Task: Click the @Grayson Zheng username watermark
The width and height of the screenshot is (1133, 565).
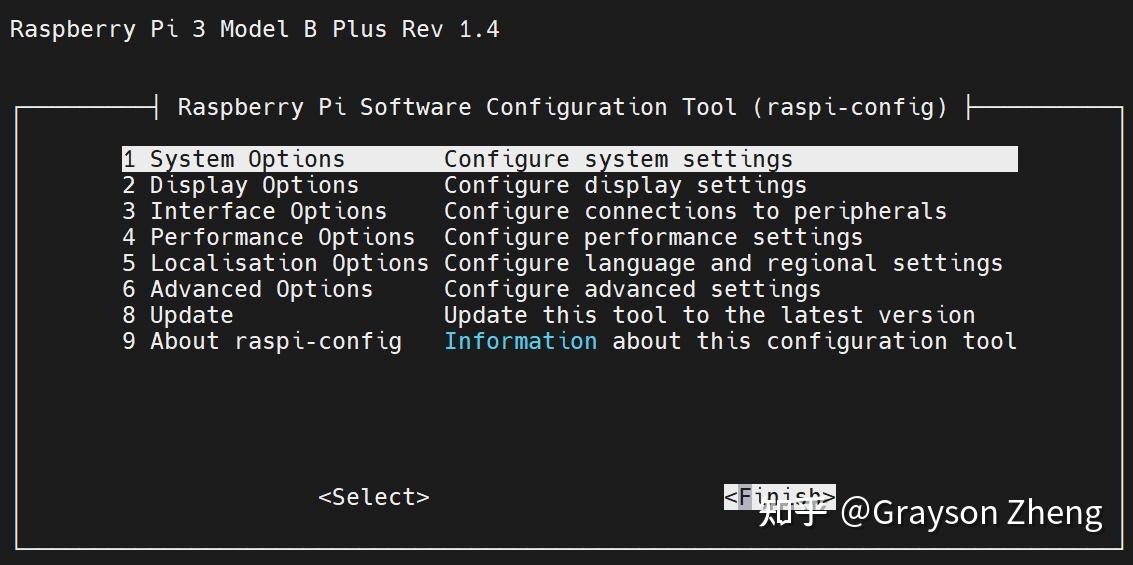Action: pyautogui.click(x=971, y=512)
